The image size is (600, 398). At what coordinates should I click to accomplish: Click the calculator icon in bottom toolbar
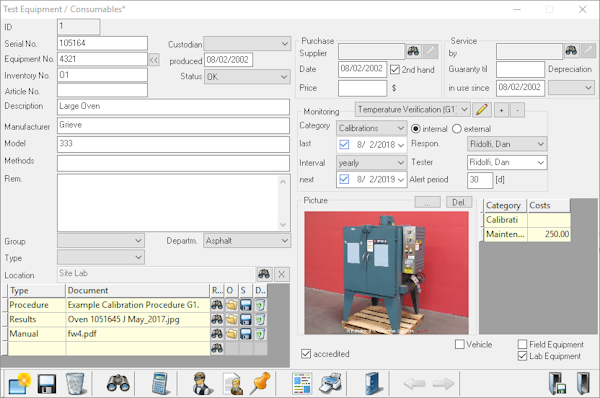[x=160, y=383]
